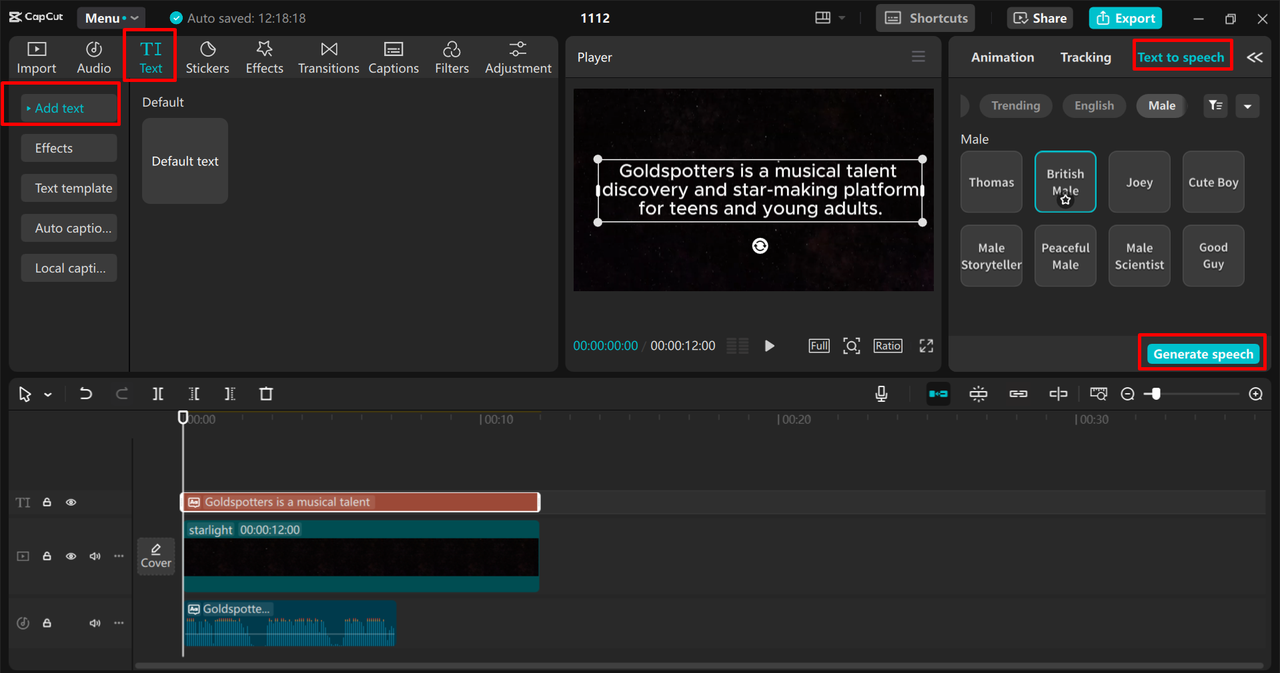Click the Generate speech button

[x=1203, y=354]
